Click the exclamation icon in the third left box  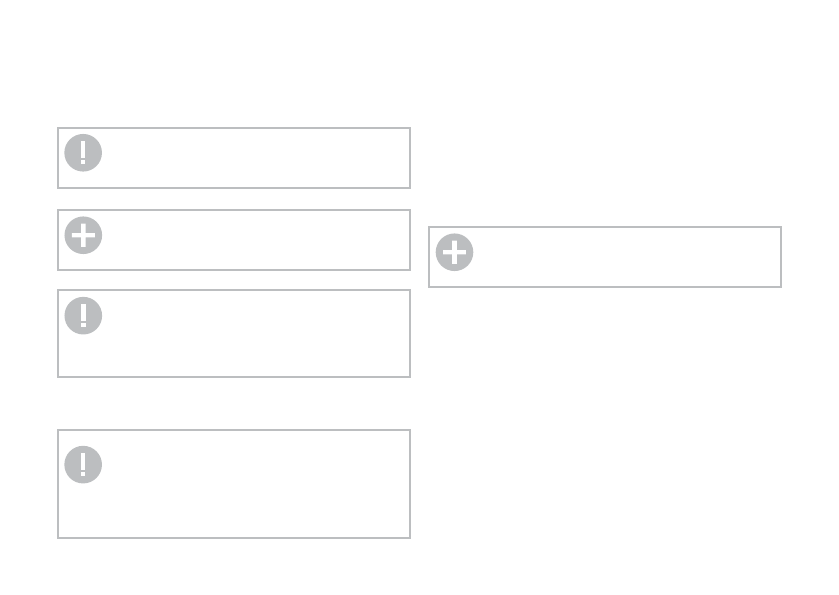point(83,315)
